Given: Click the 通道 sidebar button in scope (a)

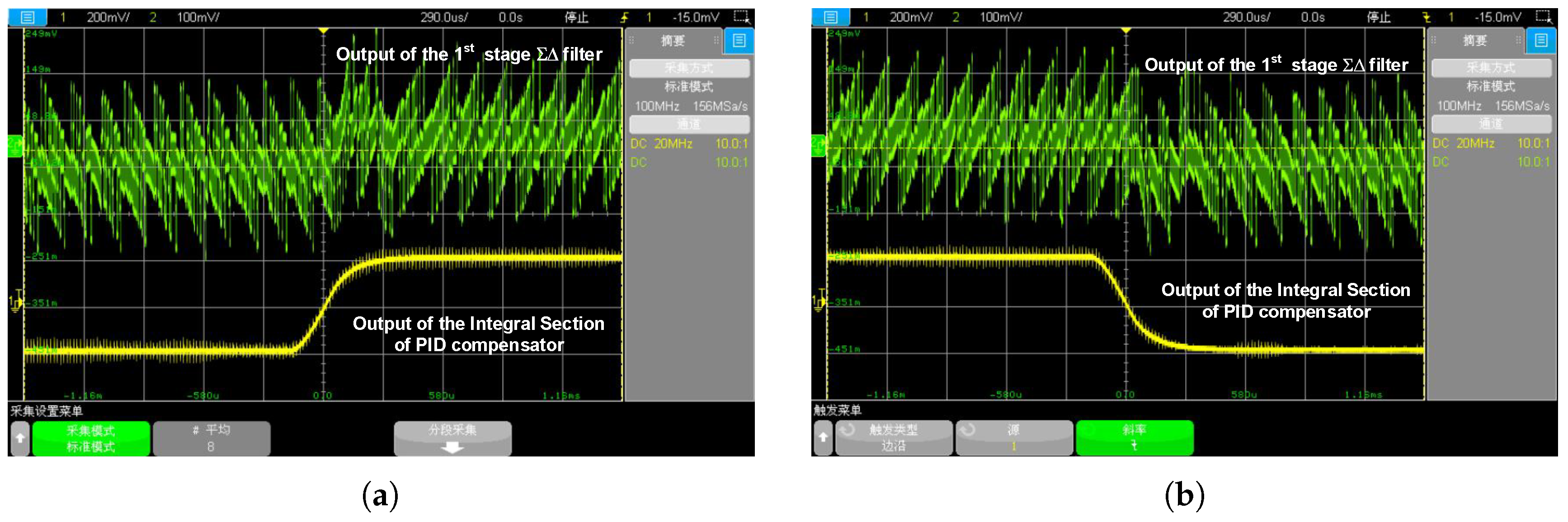Looking at the screenshot, I should (x=689, y=124).
